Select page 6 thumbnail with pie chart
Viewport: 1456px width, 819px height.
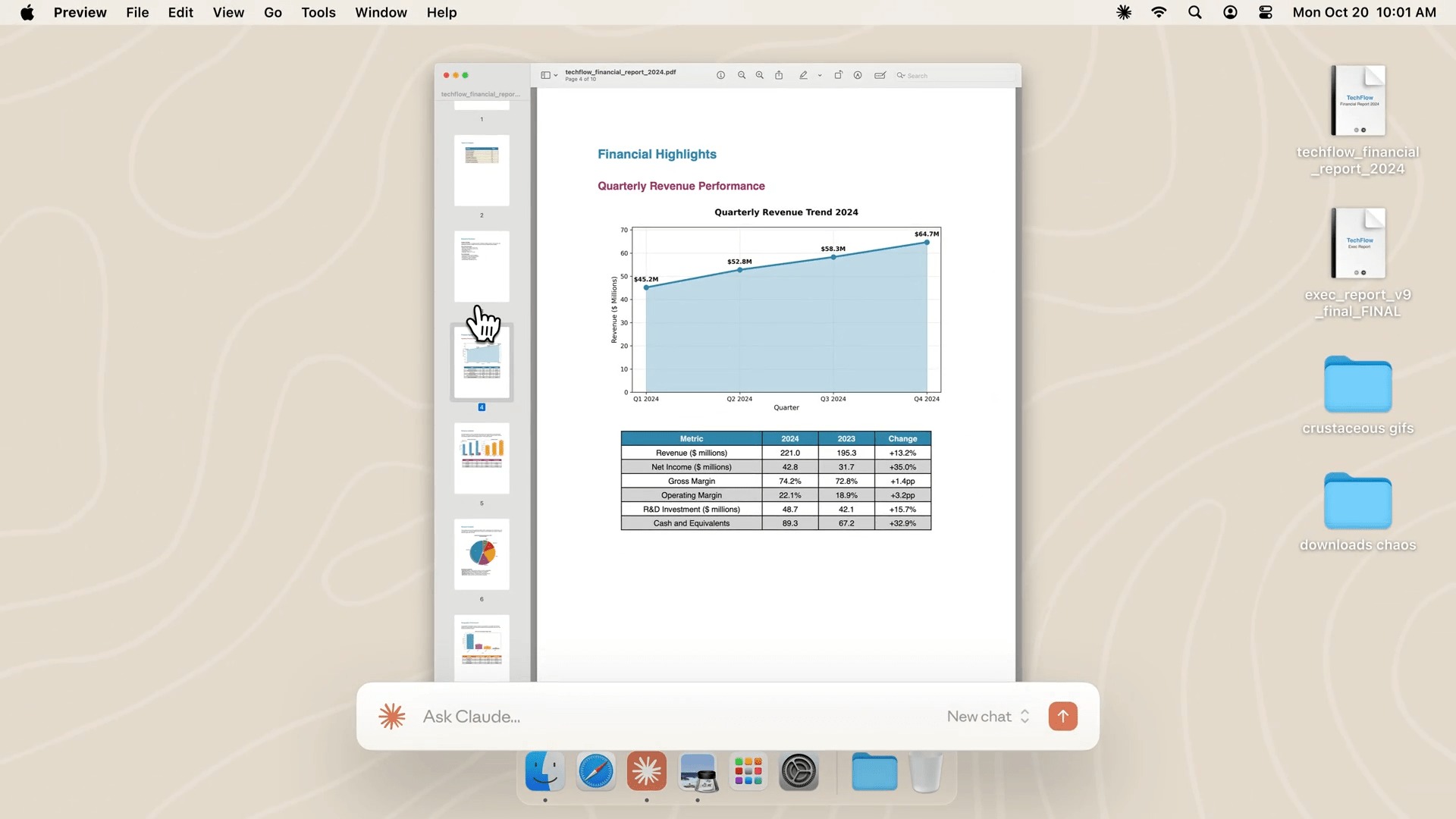(x=482, y=554)
